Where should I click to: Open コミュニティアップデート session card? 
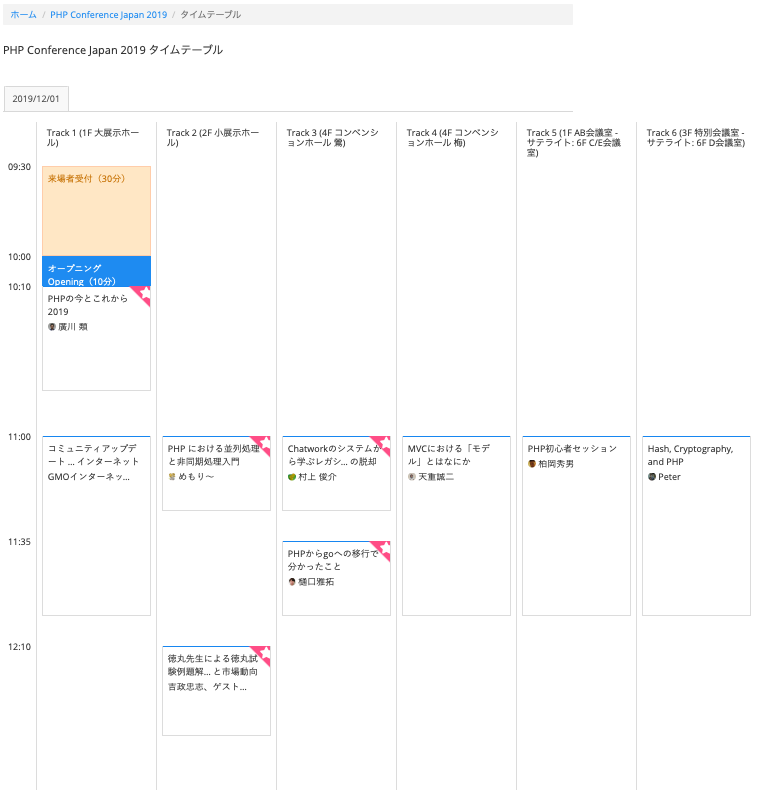point(96,525)
